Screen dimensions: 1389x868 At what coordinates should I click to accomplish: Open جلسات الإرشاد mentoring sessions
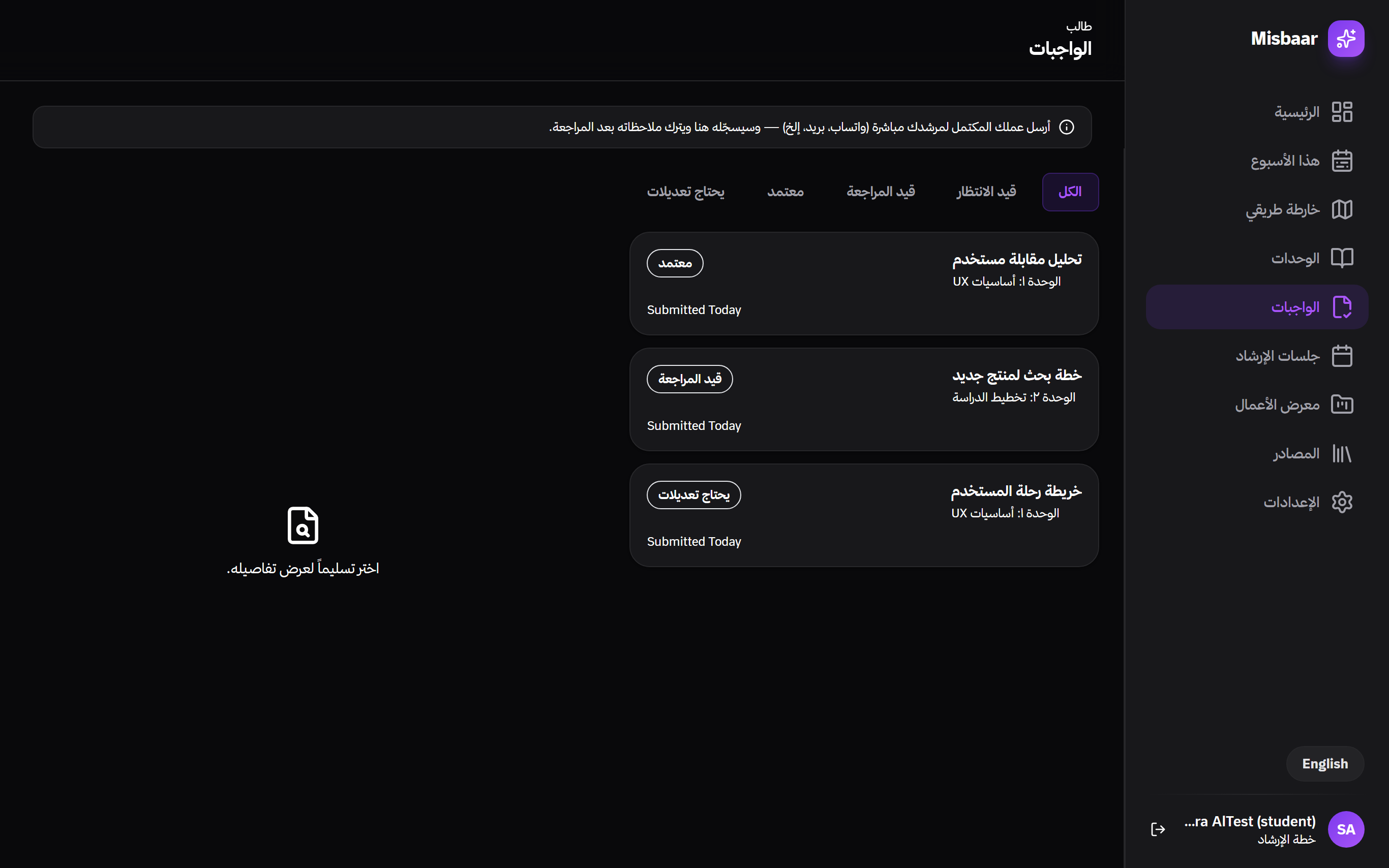[1256, 356]
